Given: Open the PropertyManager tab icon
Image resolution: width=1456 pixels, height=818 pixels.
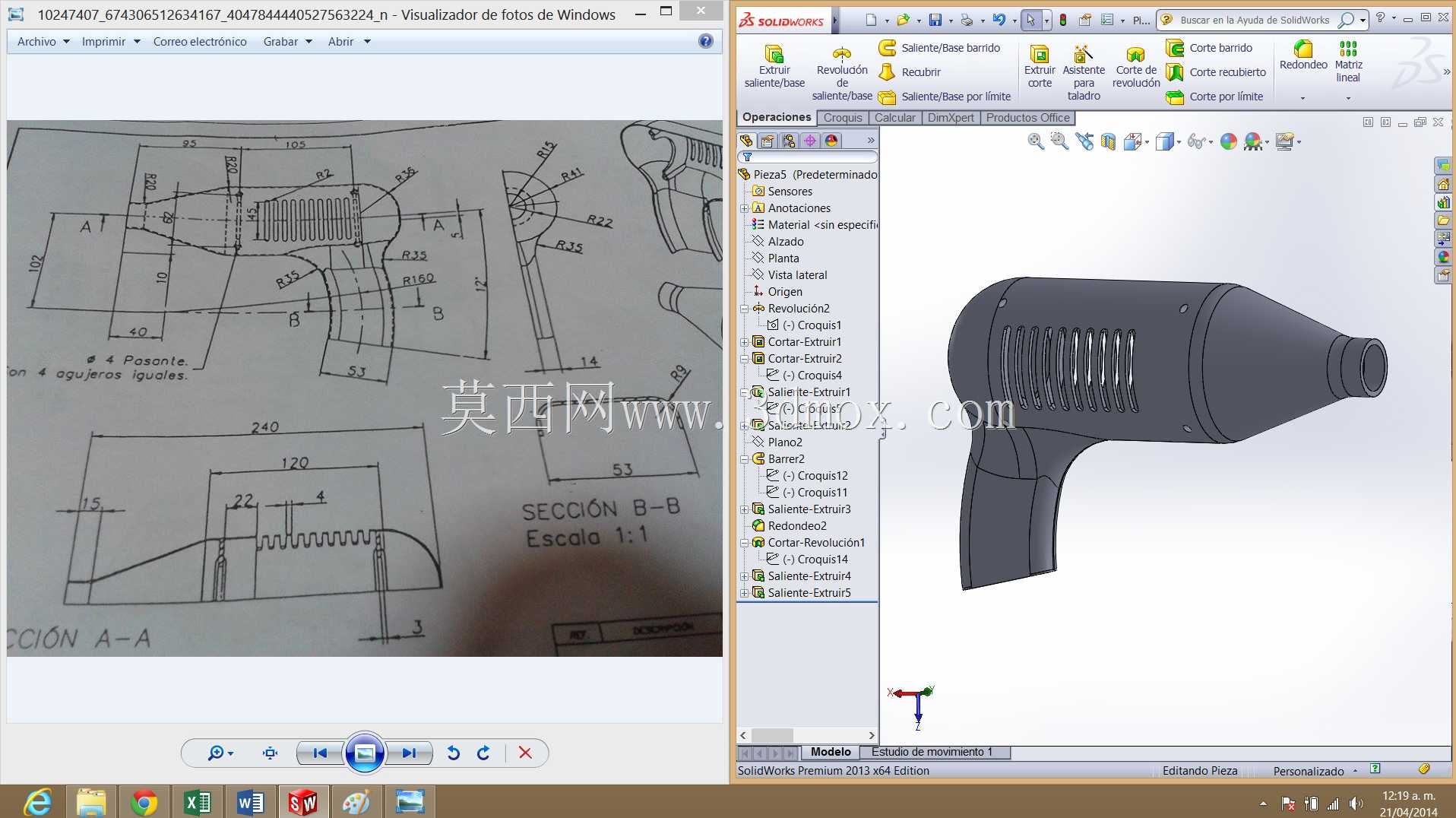Looking at the screenshot, I should 768,141.
